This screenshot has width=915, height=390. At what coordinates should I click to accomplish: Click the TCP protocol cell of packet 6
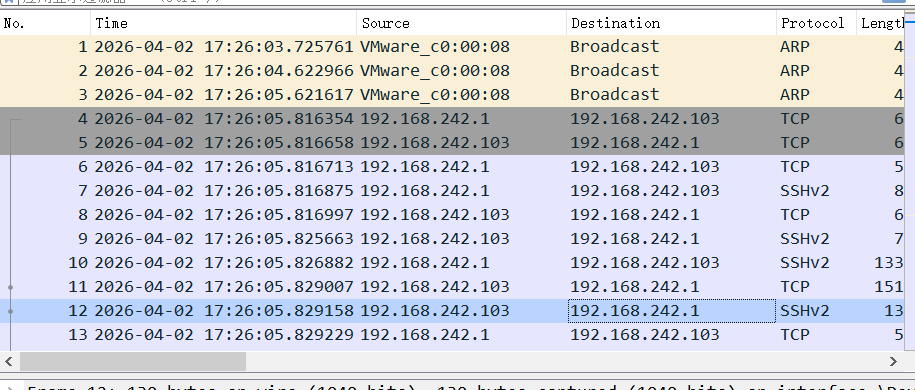click(795, 167)
